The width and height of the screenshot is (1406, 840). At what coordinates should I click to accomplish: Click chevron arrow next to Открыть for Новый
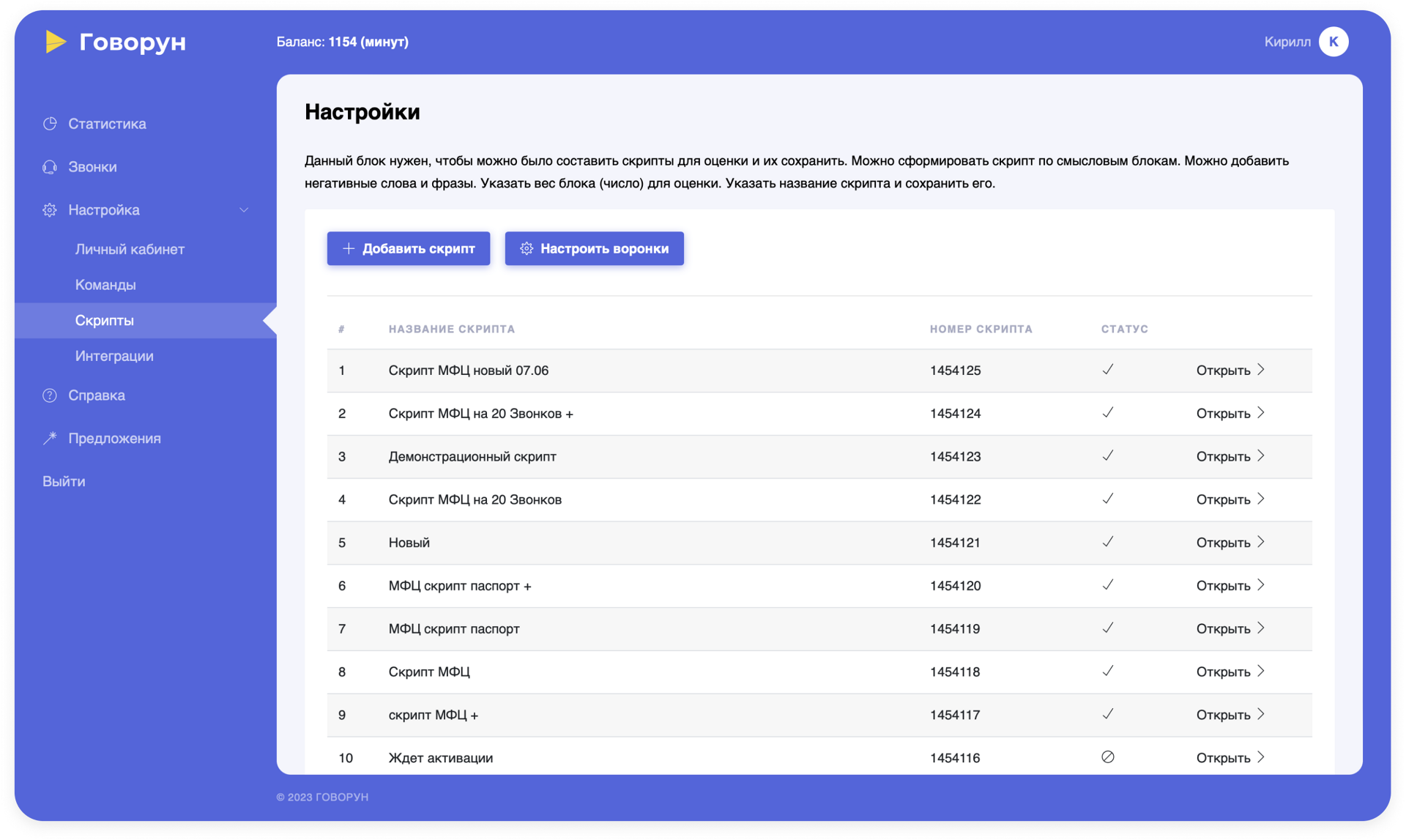pyautogui.click(x=1261, y=542)
